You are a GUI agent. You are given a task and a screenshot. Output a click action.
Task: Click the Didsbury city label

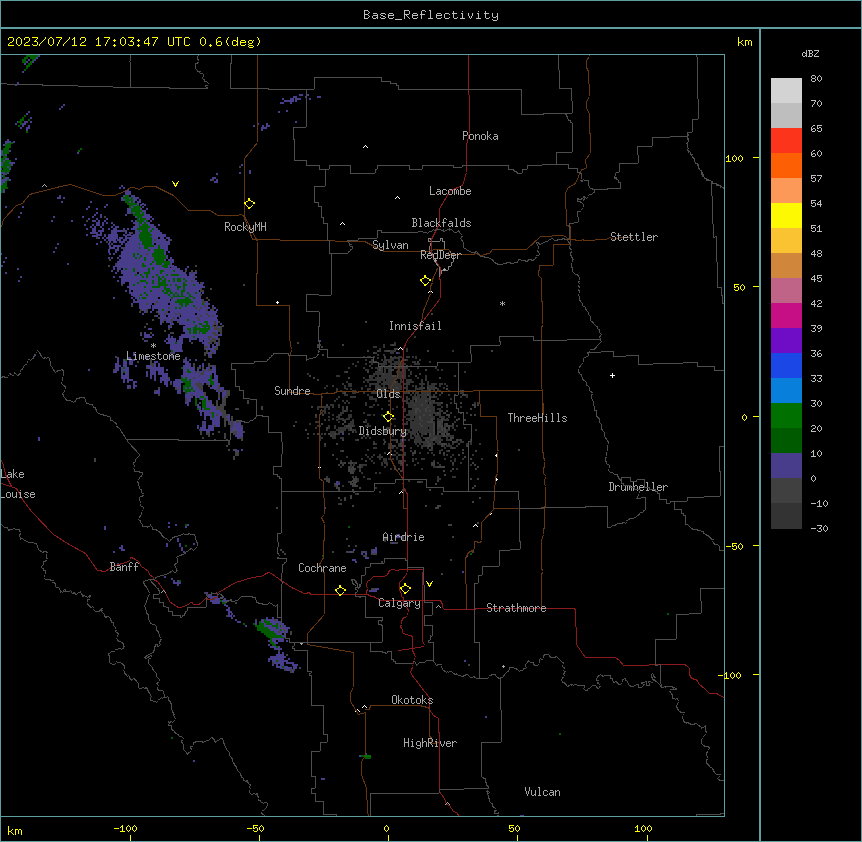pos(383,431)
